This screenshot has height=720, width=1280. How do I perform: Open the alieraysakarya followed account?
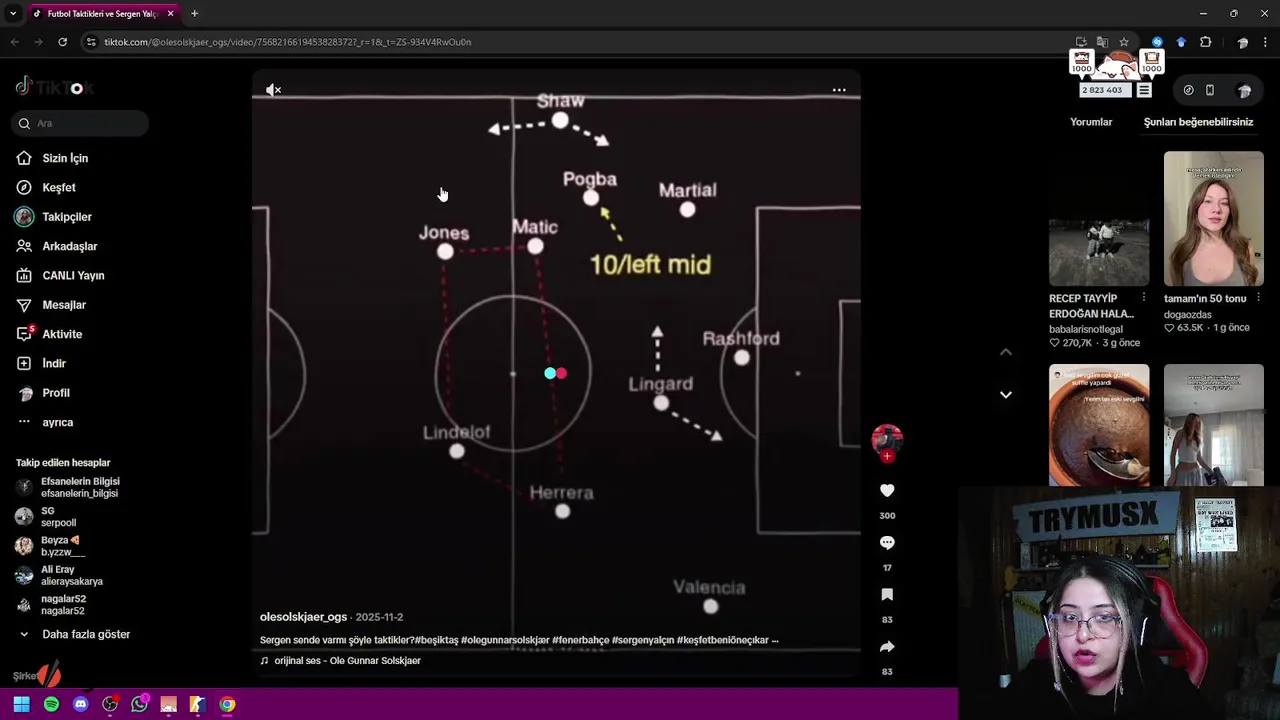pyautogui.click(x=71, y=575)
